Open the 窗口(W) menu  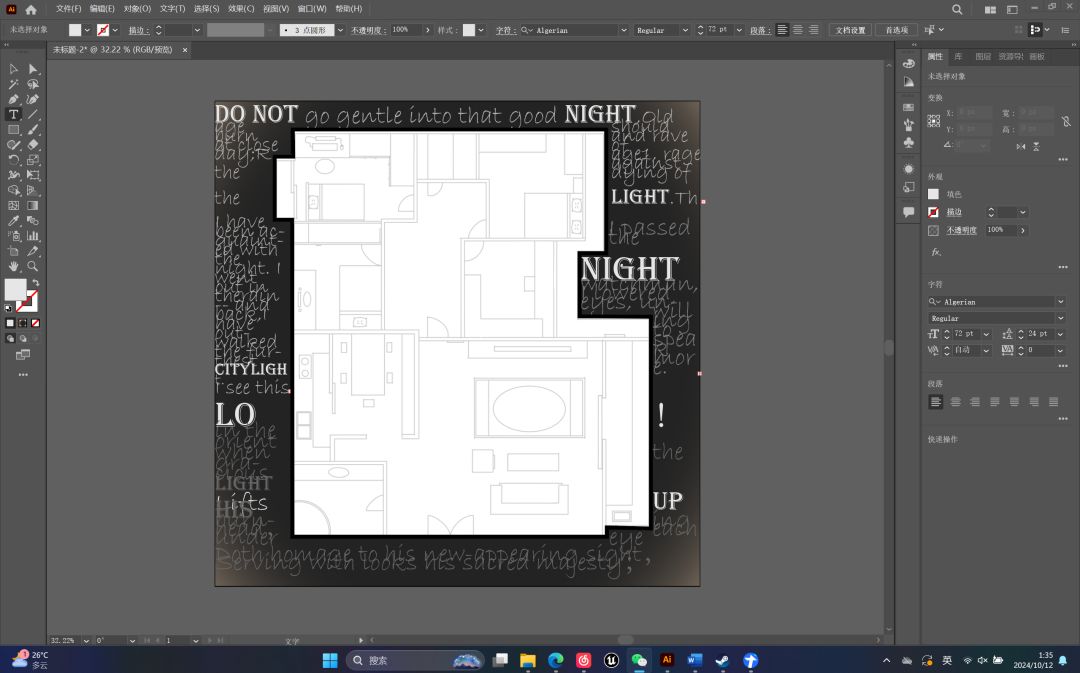point(312,9)
